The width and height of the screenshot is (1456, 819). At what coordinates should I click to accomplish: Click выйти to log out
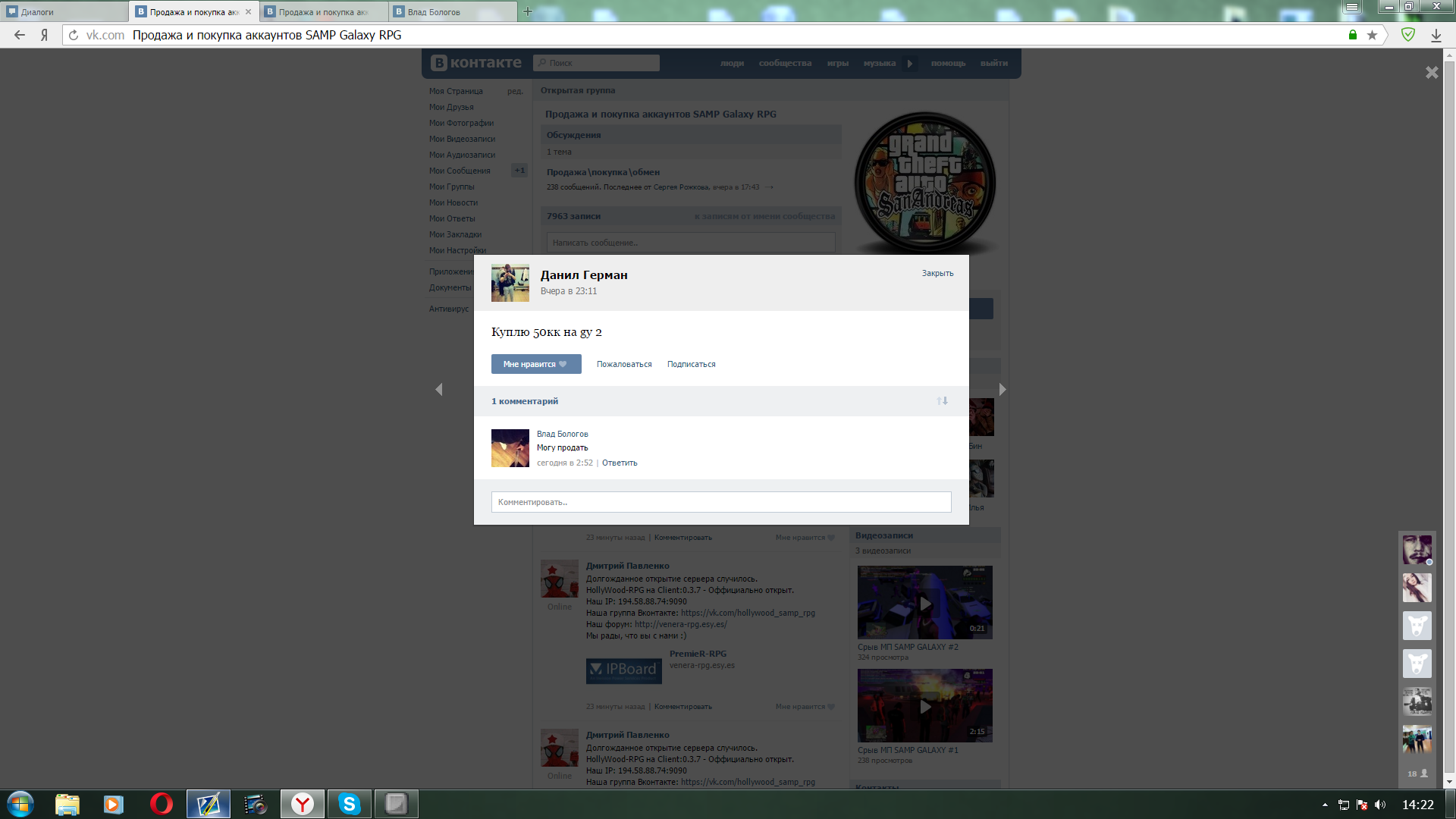coord(994,63)
